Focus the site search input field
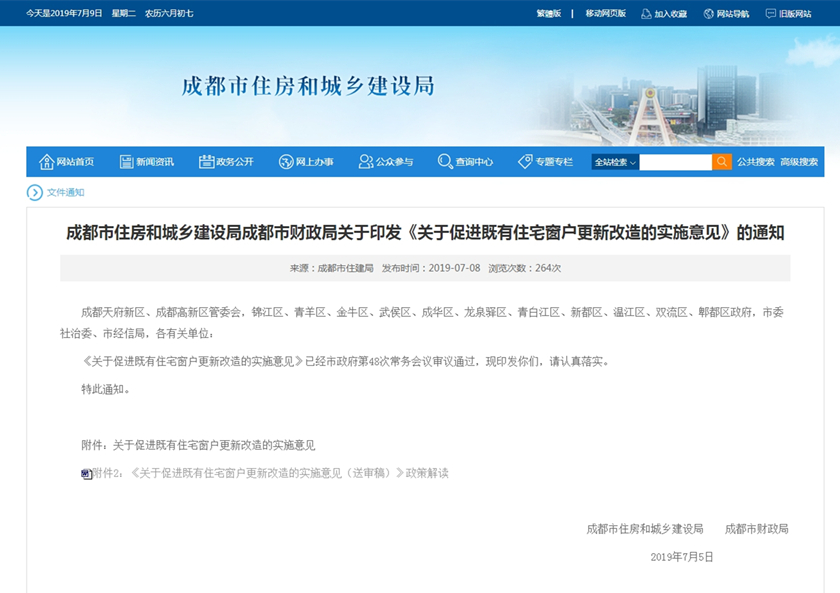The image size is (840, 593). point(675,162)
